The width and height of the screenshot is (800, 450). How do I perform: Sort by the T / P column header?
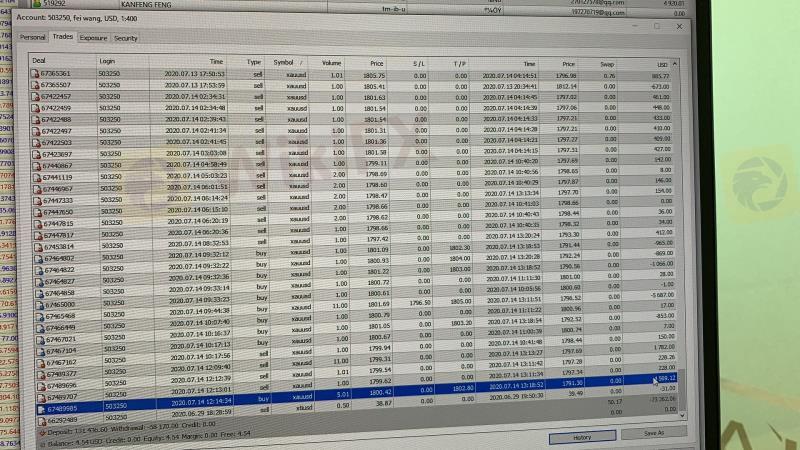[x=450, y=64]
